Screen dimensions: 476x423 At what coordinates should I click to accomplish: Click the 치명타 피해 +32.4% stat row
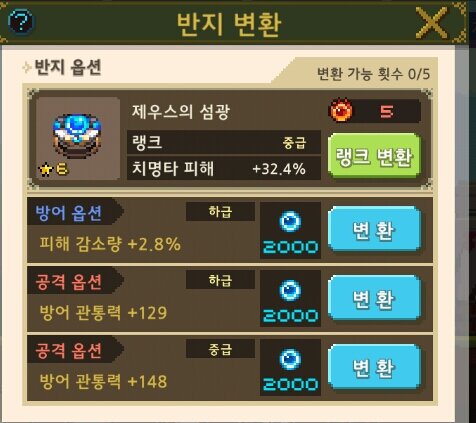224,168
